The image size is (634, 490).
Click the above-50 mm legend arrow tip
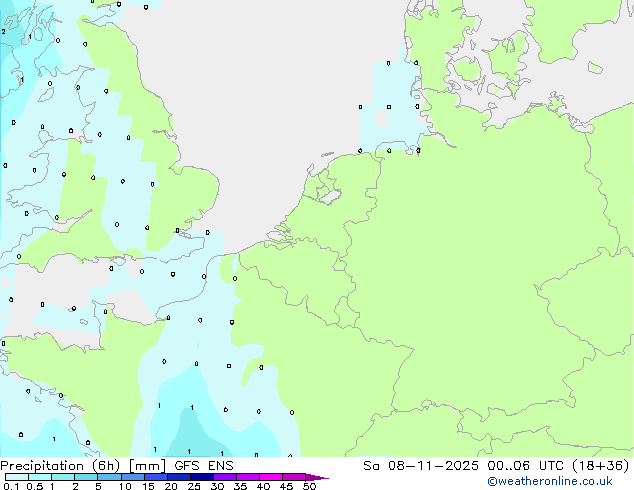pyautogui.click(x=317, y=477)
